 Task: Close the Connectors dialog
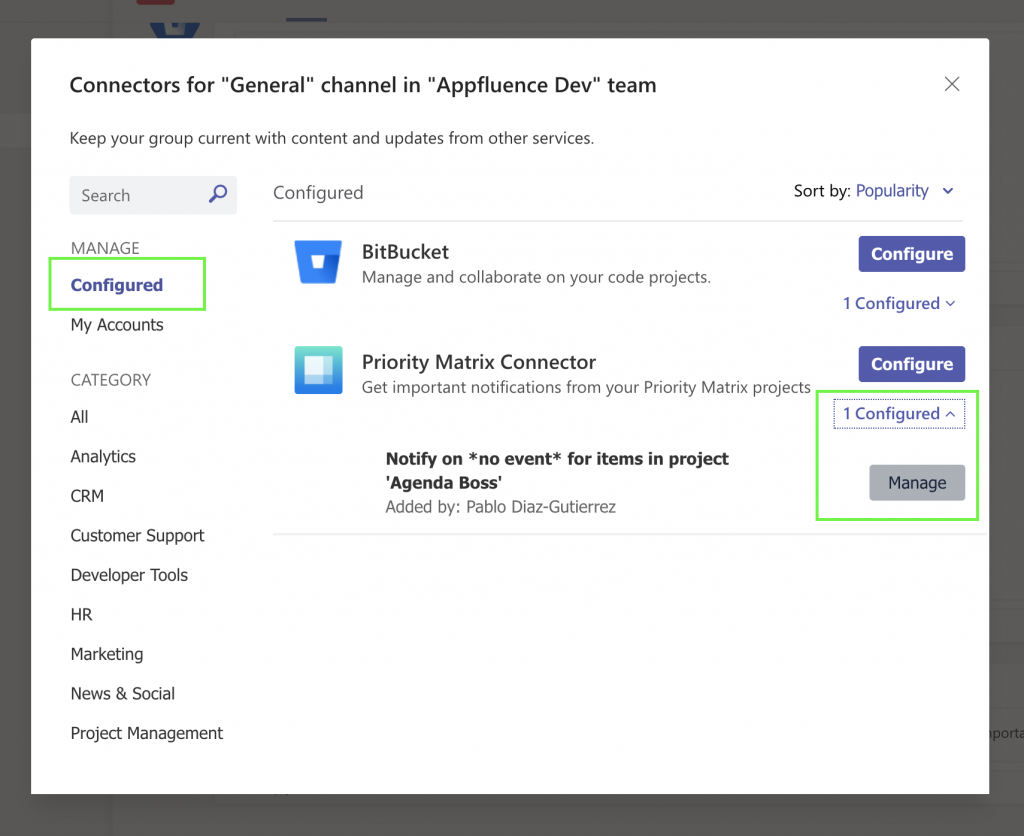tap(951, 84)
